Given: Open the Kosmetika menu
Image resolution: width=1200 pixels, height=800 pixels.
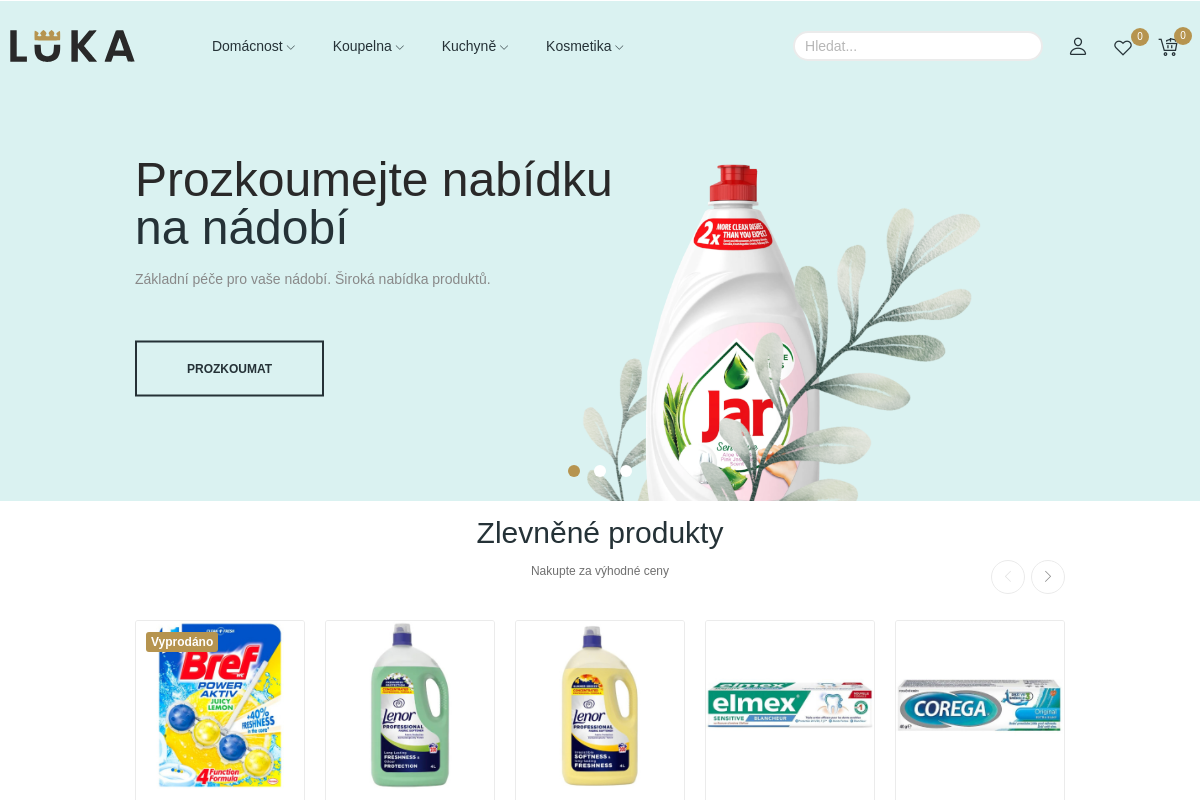Looking at the screenshot, I should pyautogui.click(x=584, y=46).
